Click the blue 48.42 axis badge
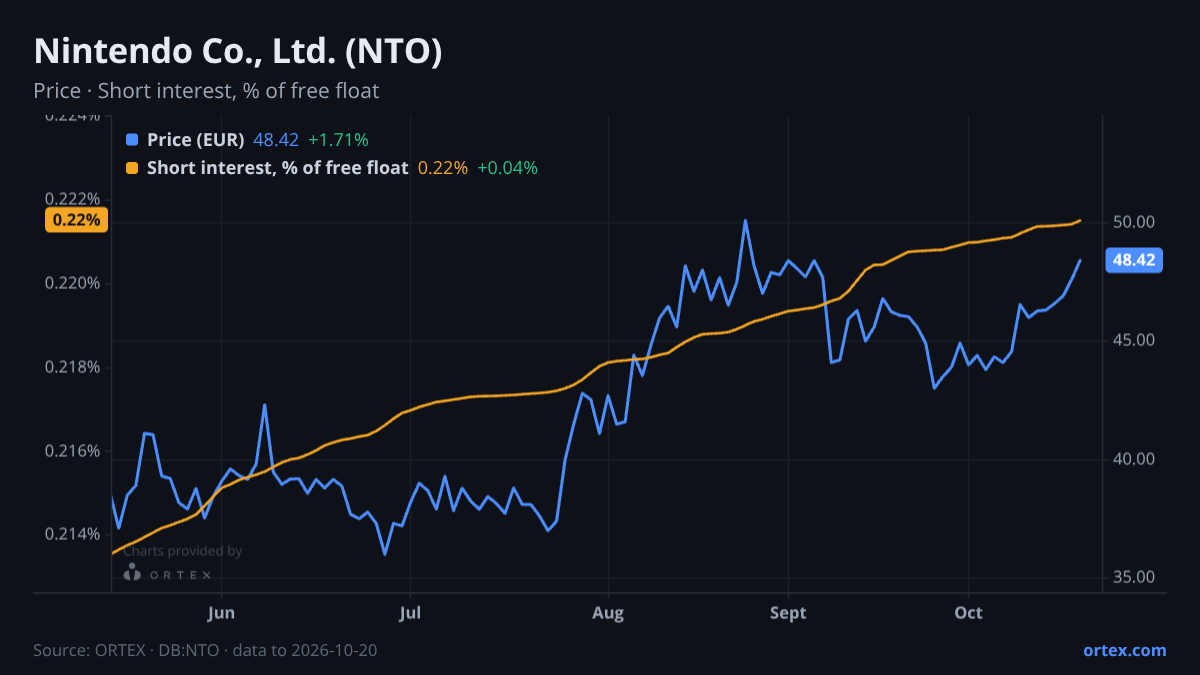 point(1134,261)
